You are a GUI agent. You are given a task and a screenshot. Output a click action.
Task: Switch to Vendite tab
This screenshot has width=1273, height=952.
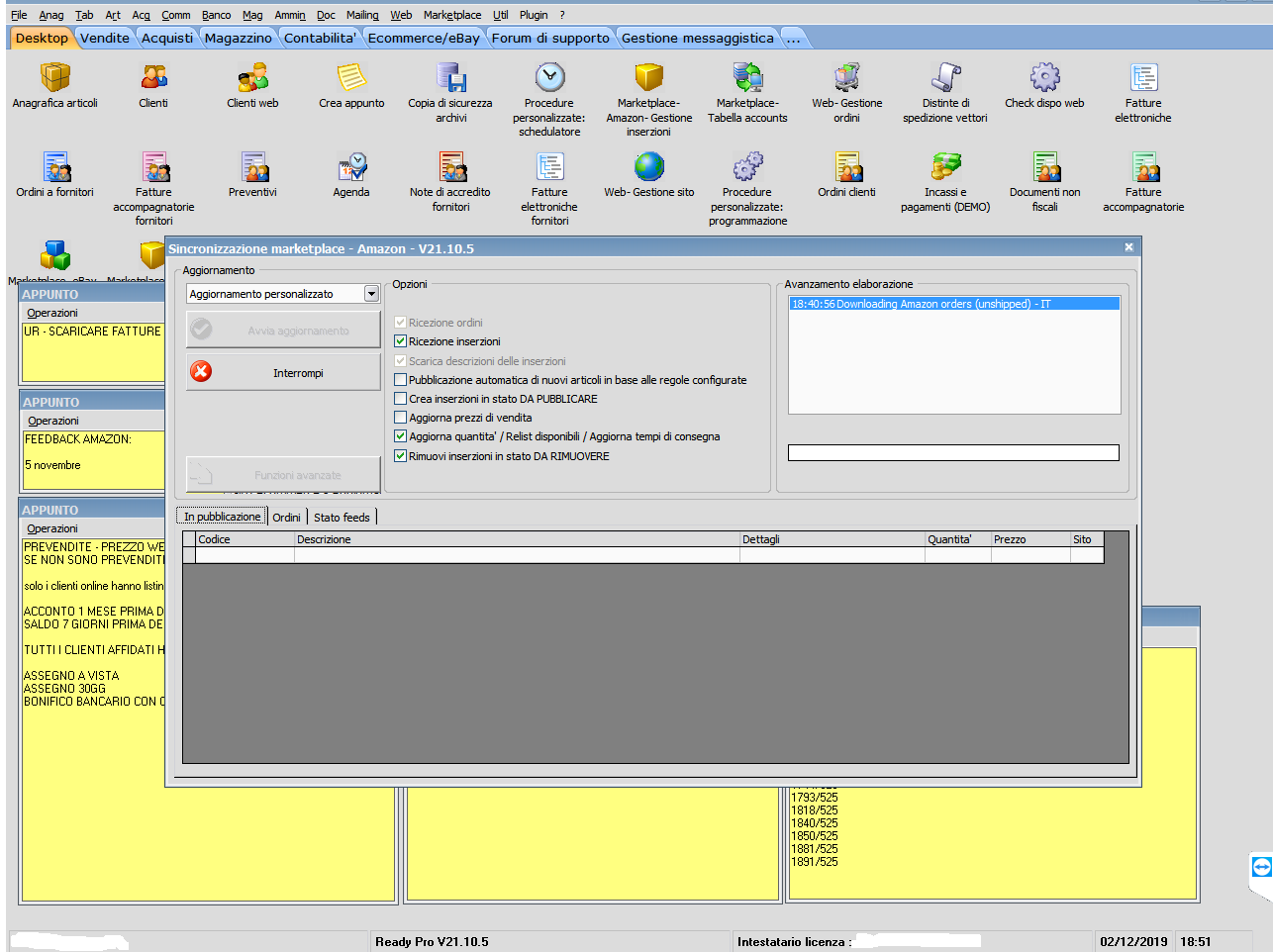(x=105, y=38)
